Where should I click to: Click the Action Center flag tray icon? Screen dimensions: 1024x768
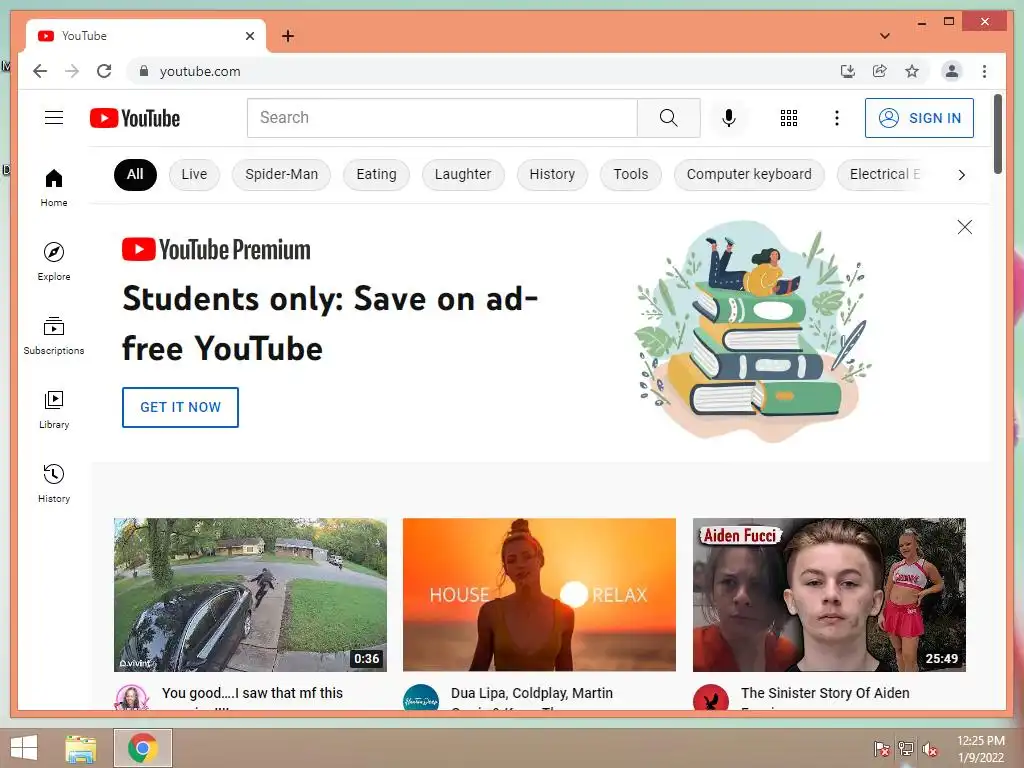pos(882,748)
